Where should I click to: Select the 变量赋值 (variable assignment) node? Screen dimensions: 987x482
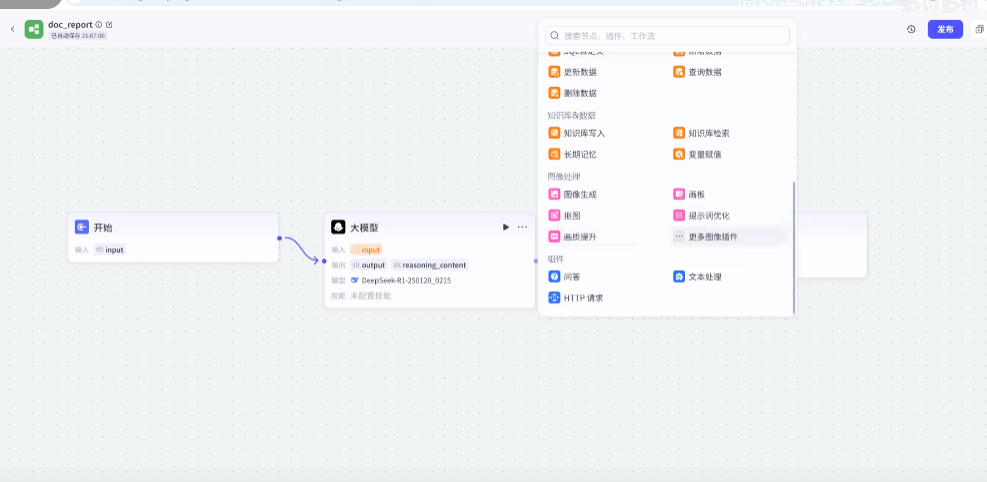(704, 154)
